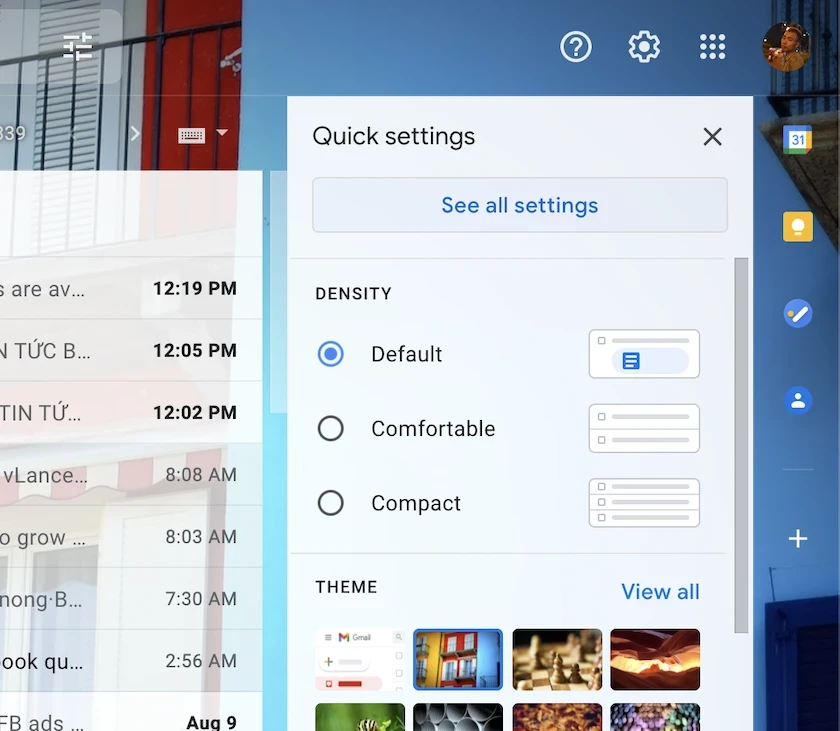Open the Google Calendar sidebar panel
This screenshot has height=731, width=840.
[x=797, y=139]
